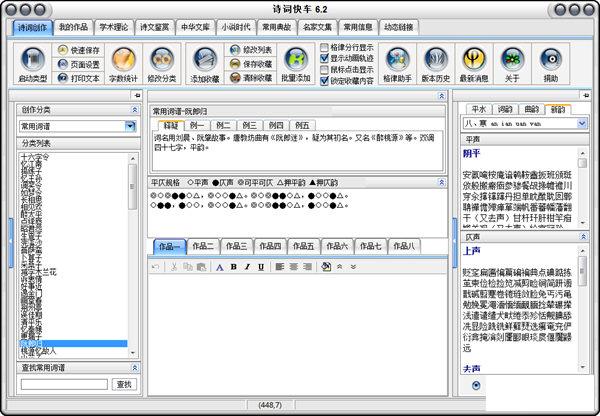Pin the left panel with pushpin button
The image size is (600, 416).
tap(137, 95)
